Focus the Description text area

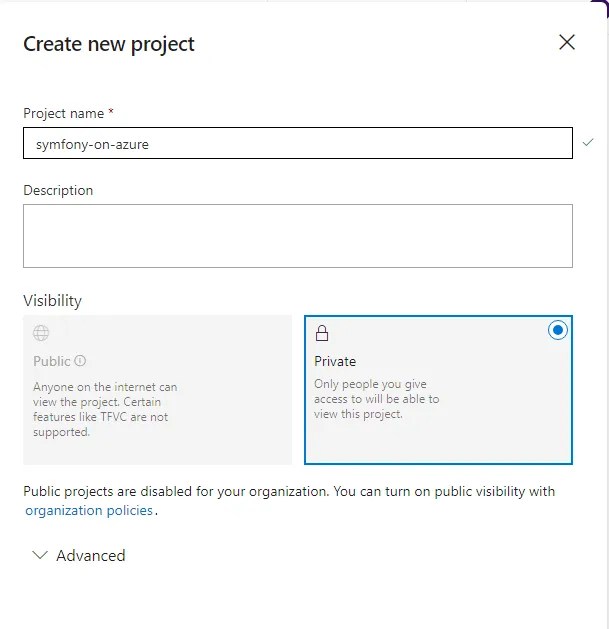click(x=298, y=236)
